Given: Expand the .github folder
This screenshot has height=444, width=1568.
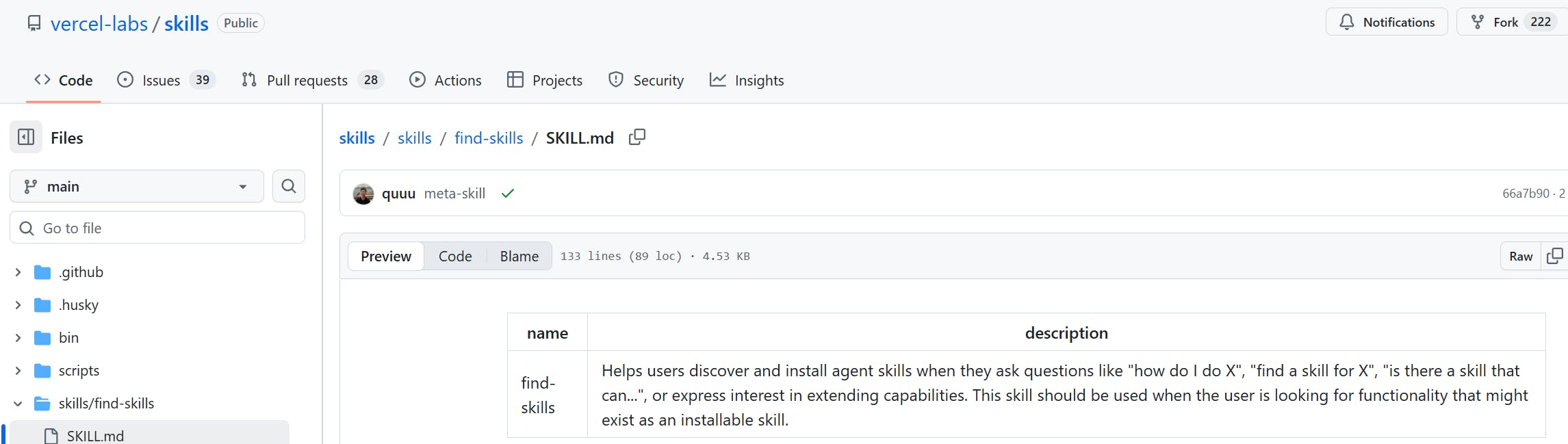Looking at the screenshot, I should [x=18, y=272].
